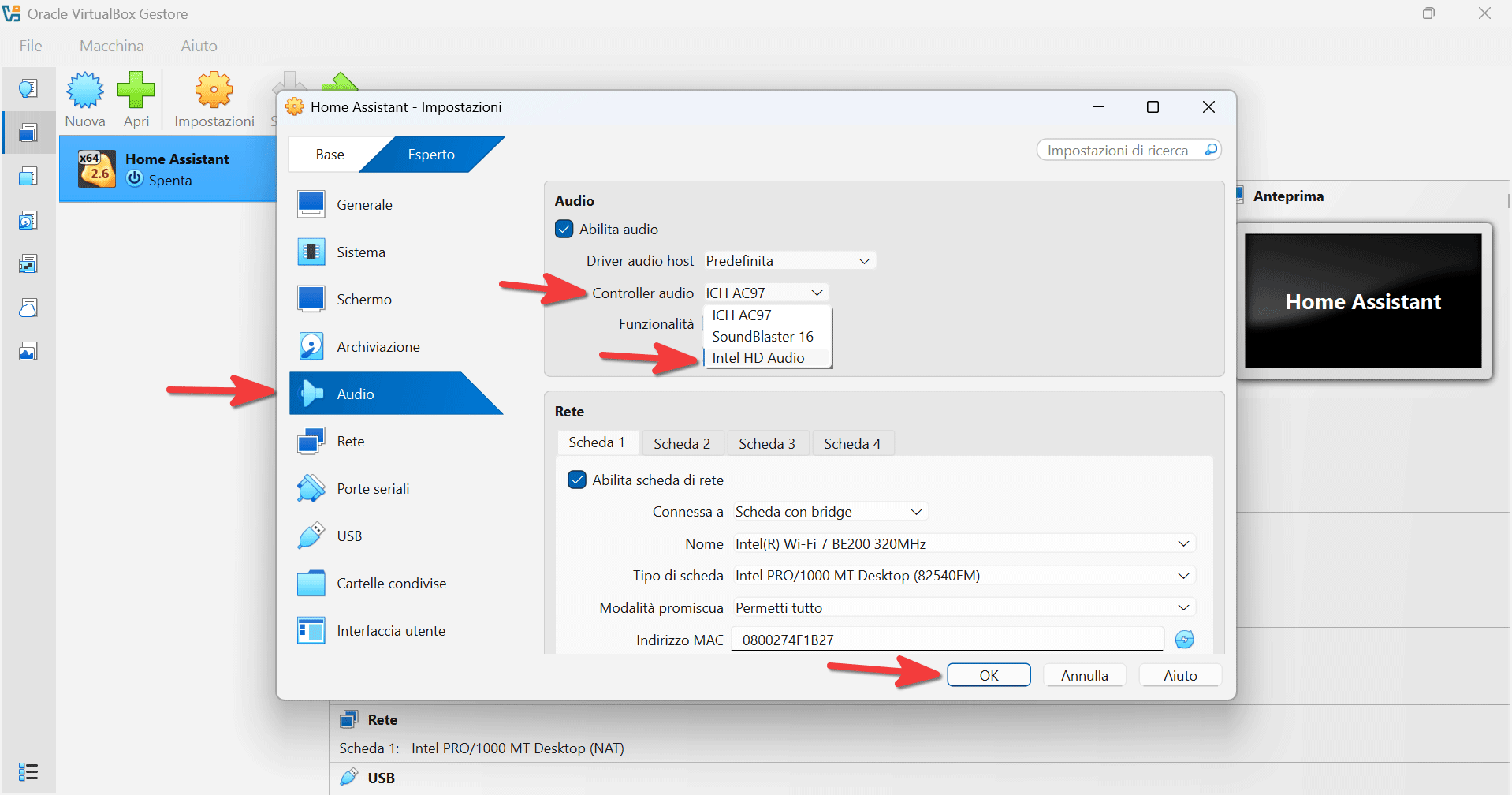Image resolution: width=1512 pixels, height=795 pixels.
Task: Open the Cartelle condivise settings category
Action: pos(396,583)
